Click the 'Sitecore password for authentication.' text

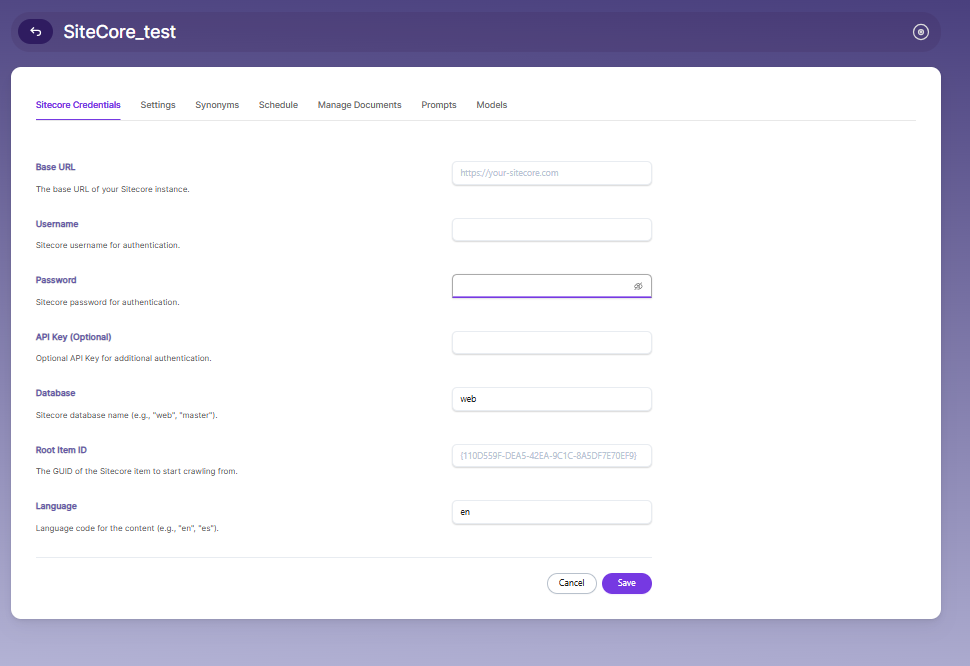(x=108, y=302)
